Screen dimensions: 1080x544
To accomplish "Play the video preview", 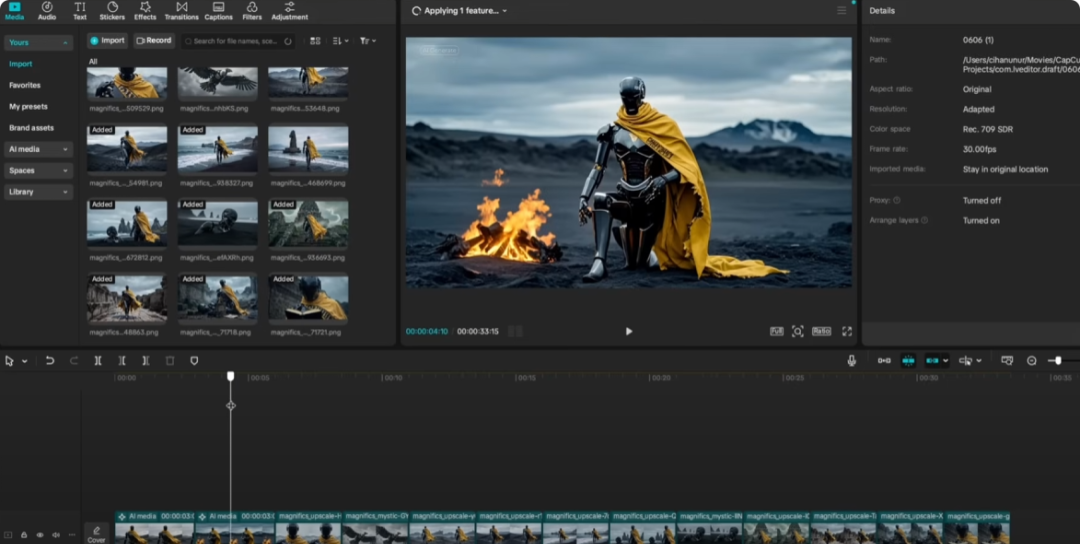I will (628, 331).
